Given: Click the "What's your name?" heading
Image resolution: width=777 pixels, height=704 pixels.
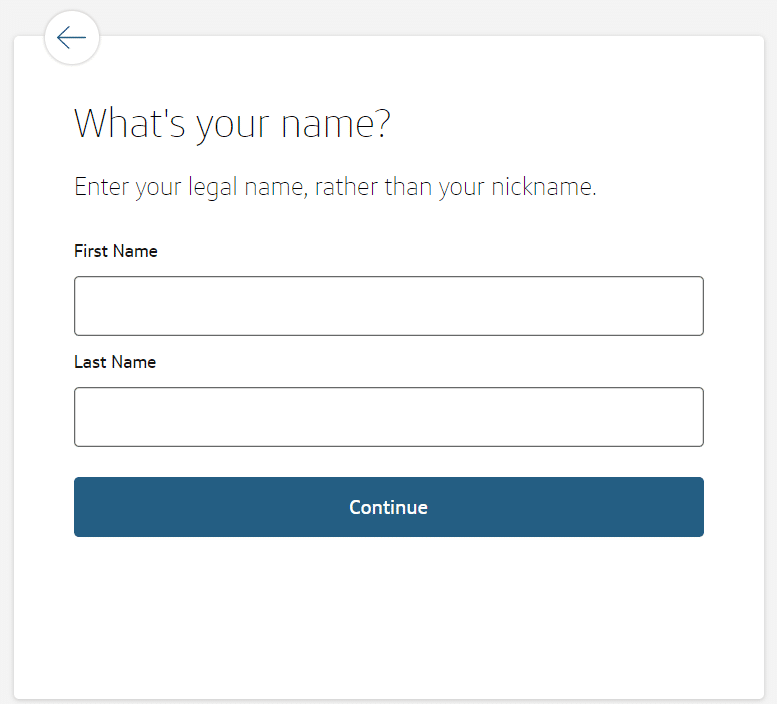Looking at the screenshot, I should (232, 124).
